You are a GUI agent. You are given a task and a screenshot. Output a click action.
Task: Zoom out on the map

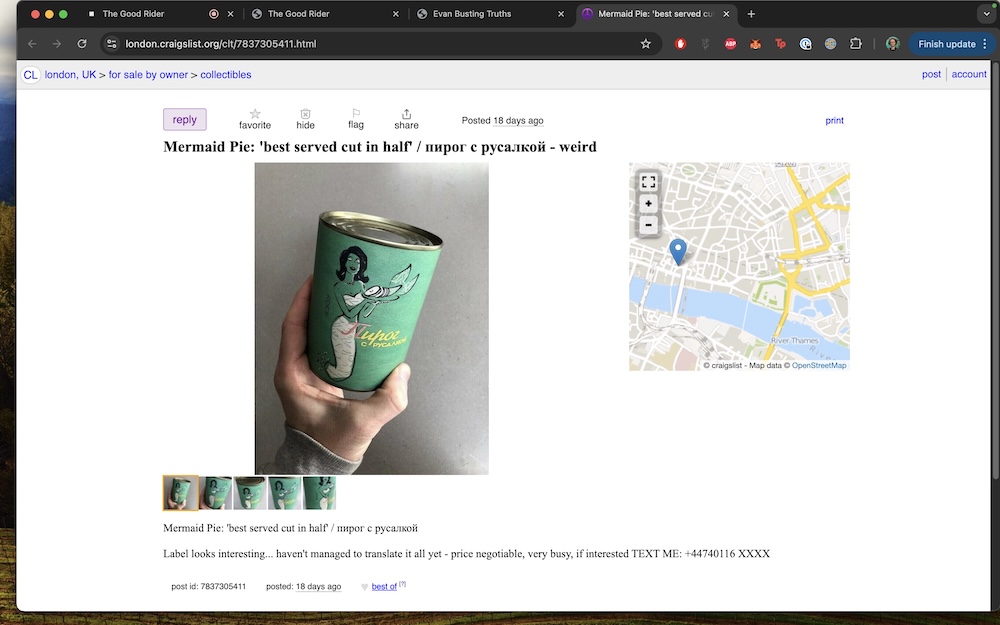click(649, 225)
